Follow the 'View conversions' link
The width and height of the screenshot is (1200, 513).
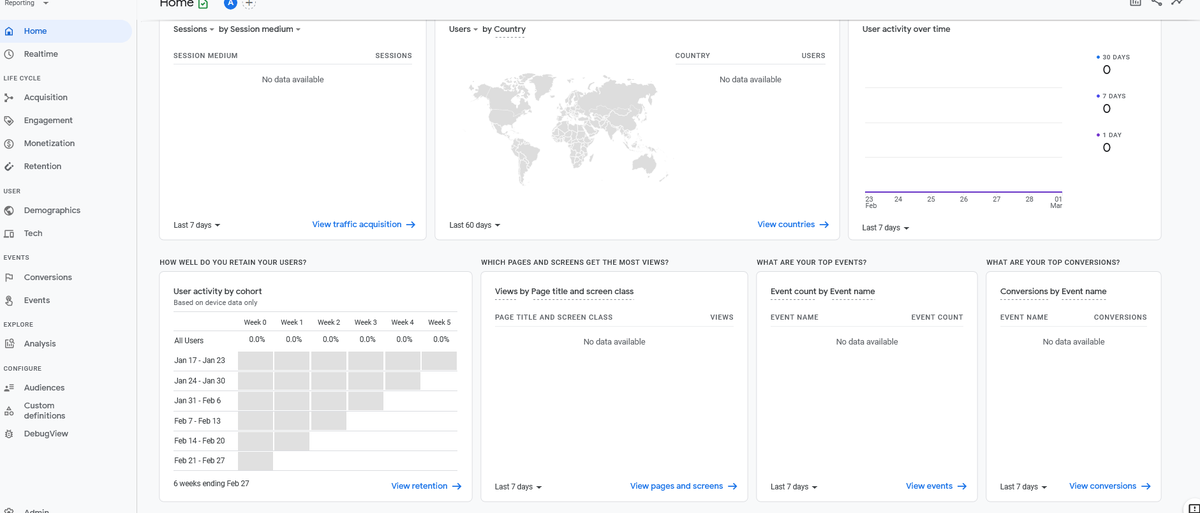coord(1110,486)
